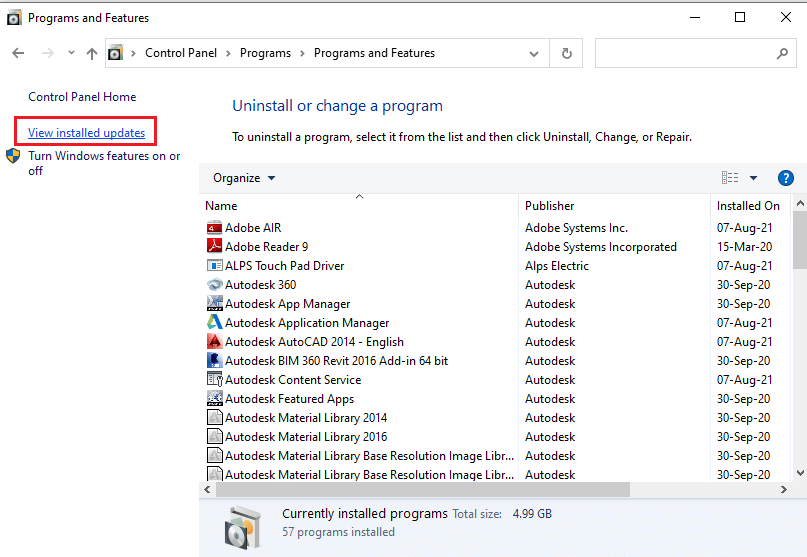Click the Autodesk 360 icon

(x=214, y=285)
